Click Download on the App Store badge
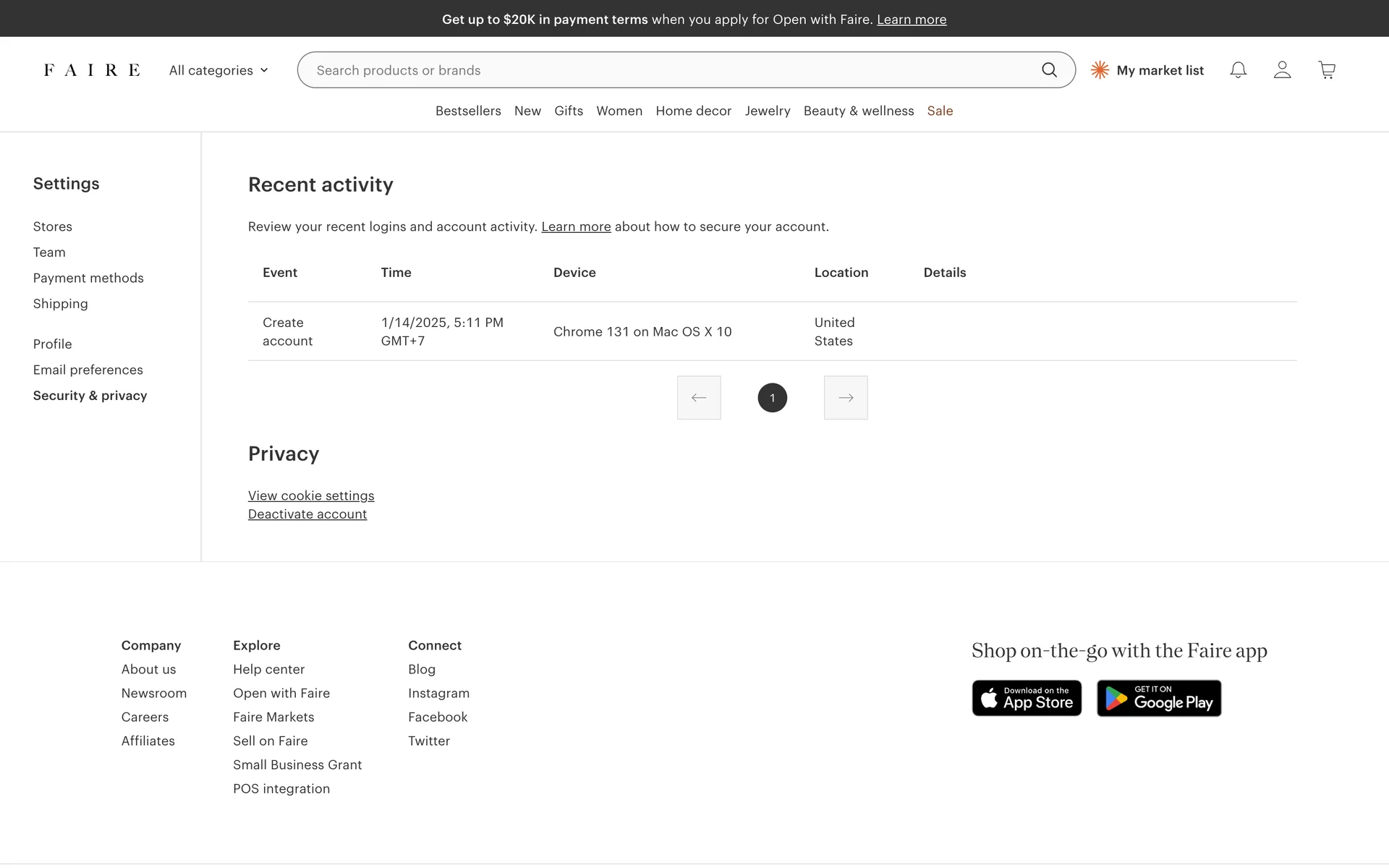This screenshot has width=1389, height=868. point(1027,699)
